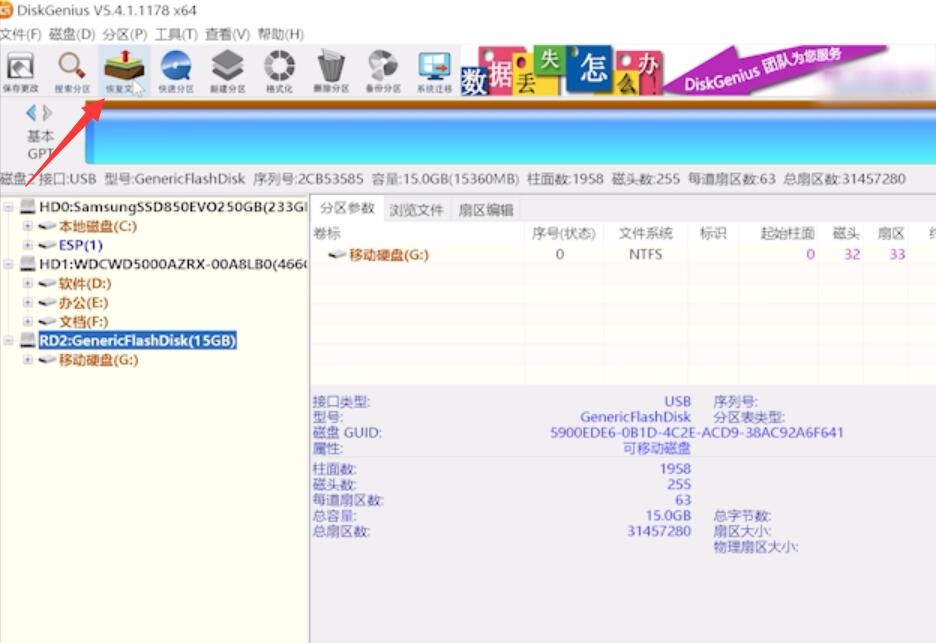Select the 文档(F:) partition in the tree
This screenshot has height=643, width=936.
[83, 322]
